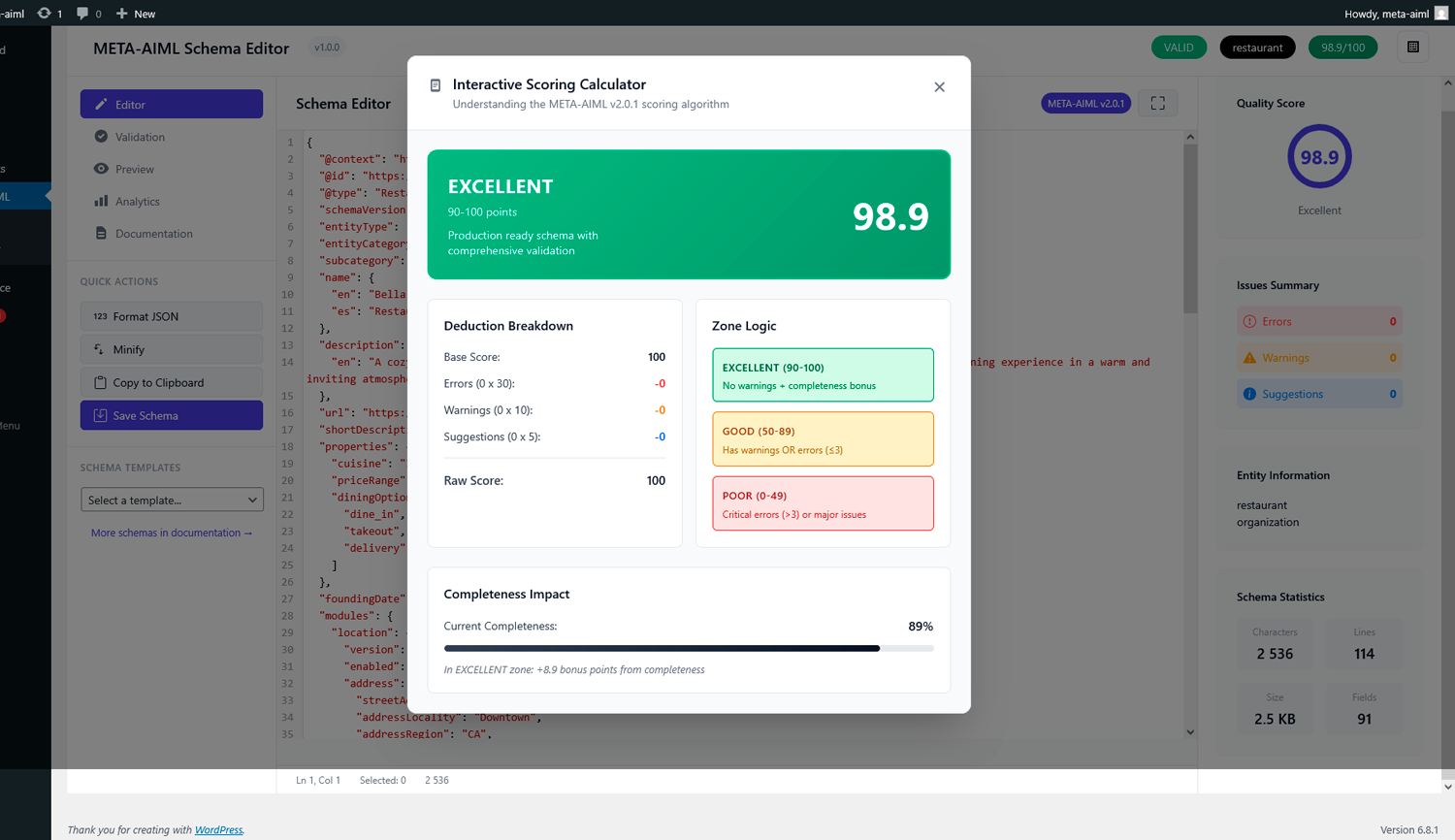
Task: Click the user avatar in admin bar
Action: click(1441, 13)
